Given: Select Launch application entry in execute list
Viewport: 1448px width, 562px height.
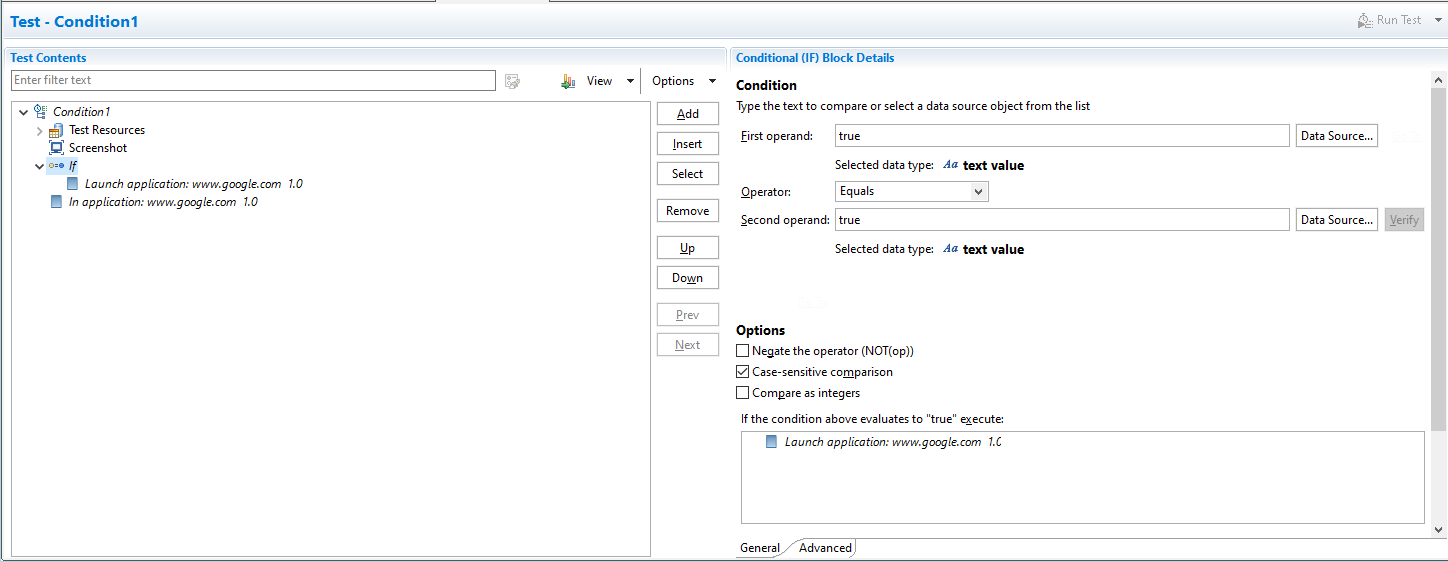Looking at the screenshot, I should [x=893, y=442].
